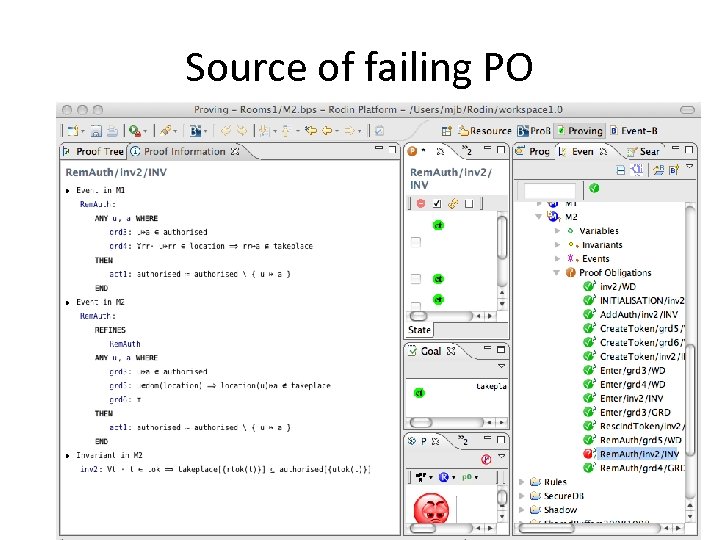Click the New wizard toolbar icon
This screenshot has width=720, height=540.
(x=73, y=131)
